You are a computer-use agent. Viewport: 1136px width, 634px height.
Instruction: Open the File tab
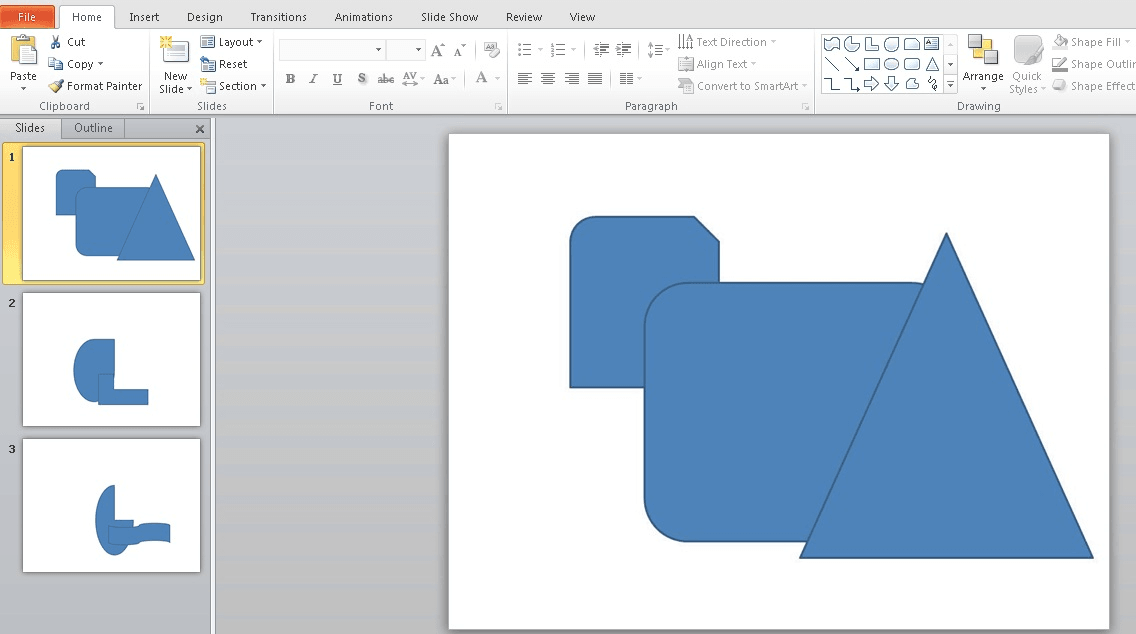[27, 17]
